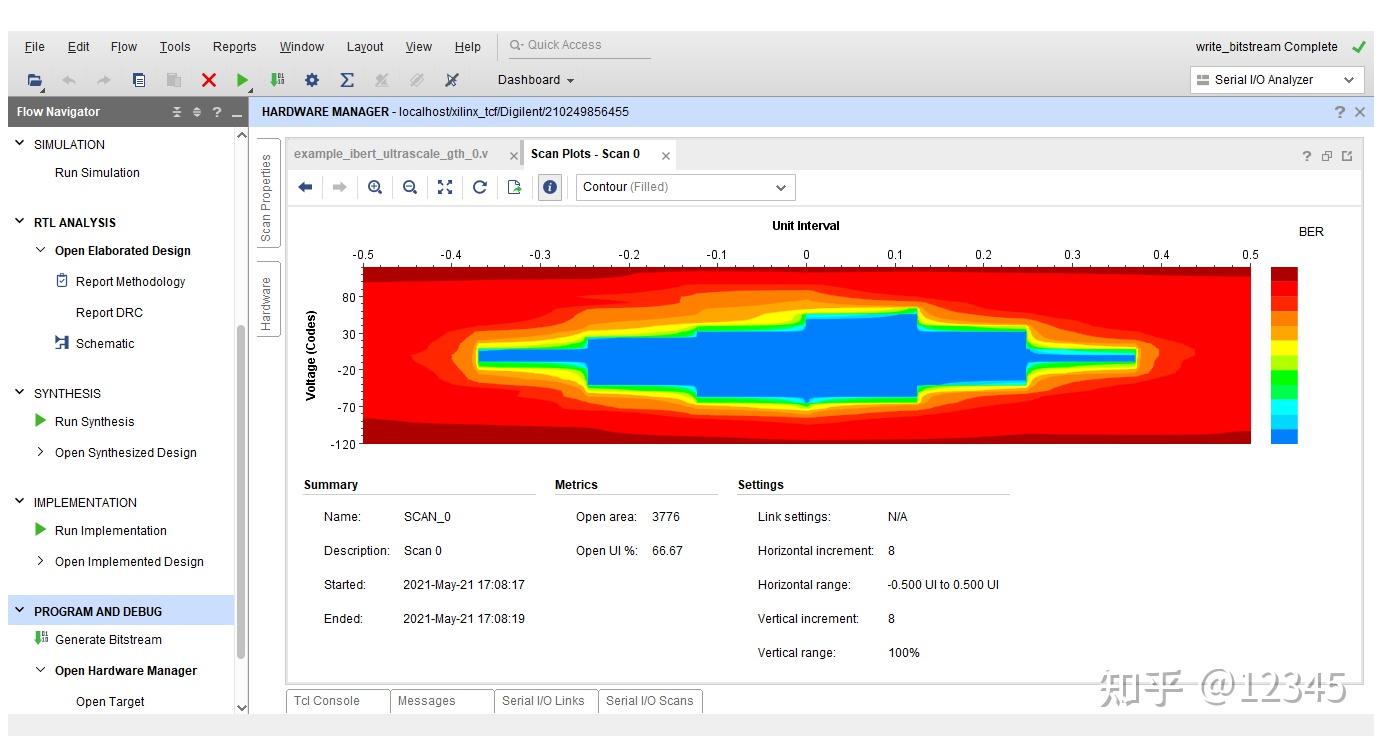
Task: Click the export scan plot icon
Action: (x=515, y=187)
